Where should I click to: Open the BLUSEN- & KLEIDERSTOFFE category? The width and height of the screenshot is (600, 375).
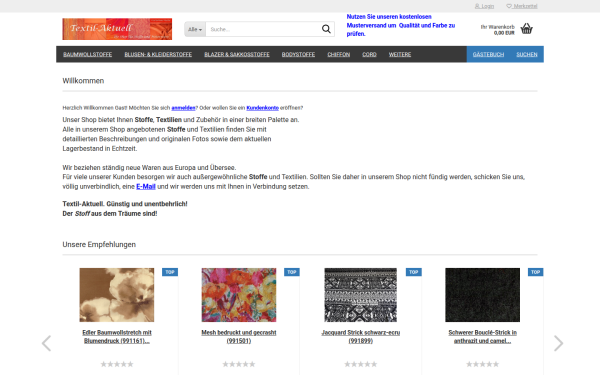point(158,54)
